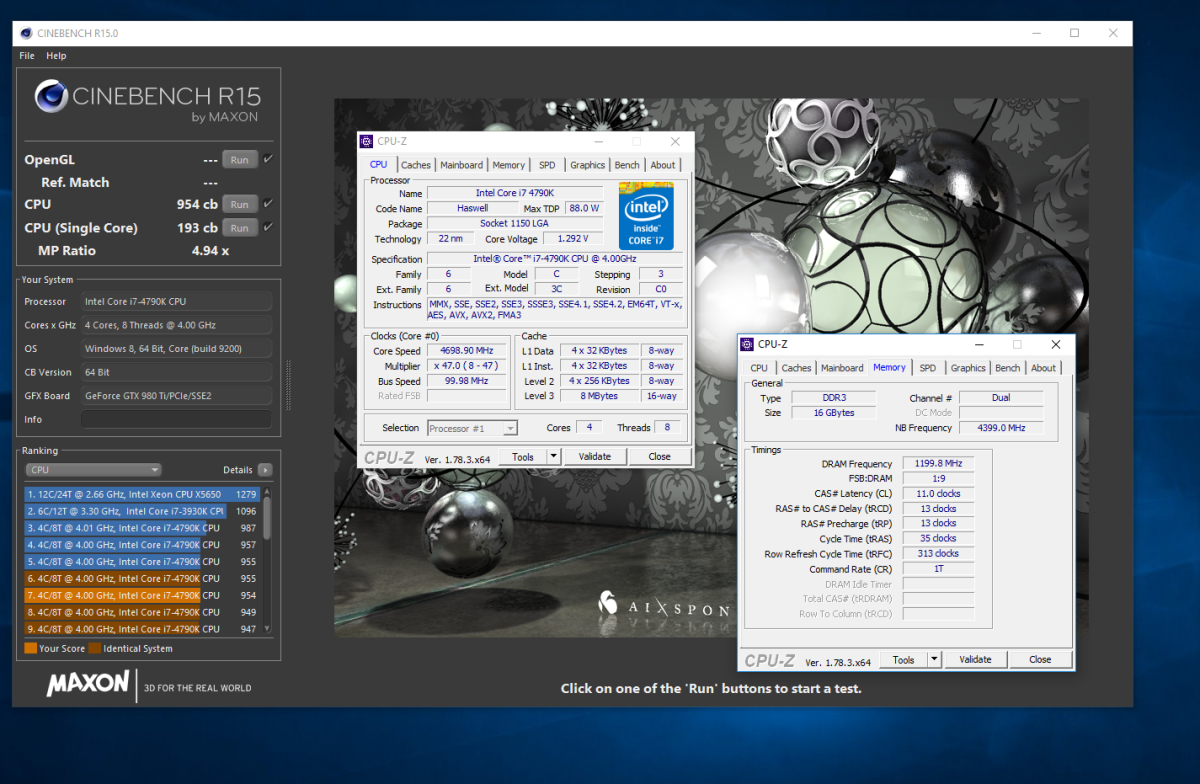Select the Xeon X5650 ranking entry scoring 1279
The height and width of the screenshot is (784, 1200).
click(x=142, y=494)
